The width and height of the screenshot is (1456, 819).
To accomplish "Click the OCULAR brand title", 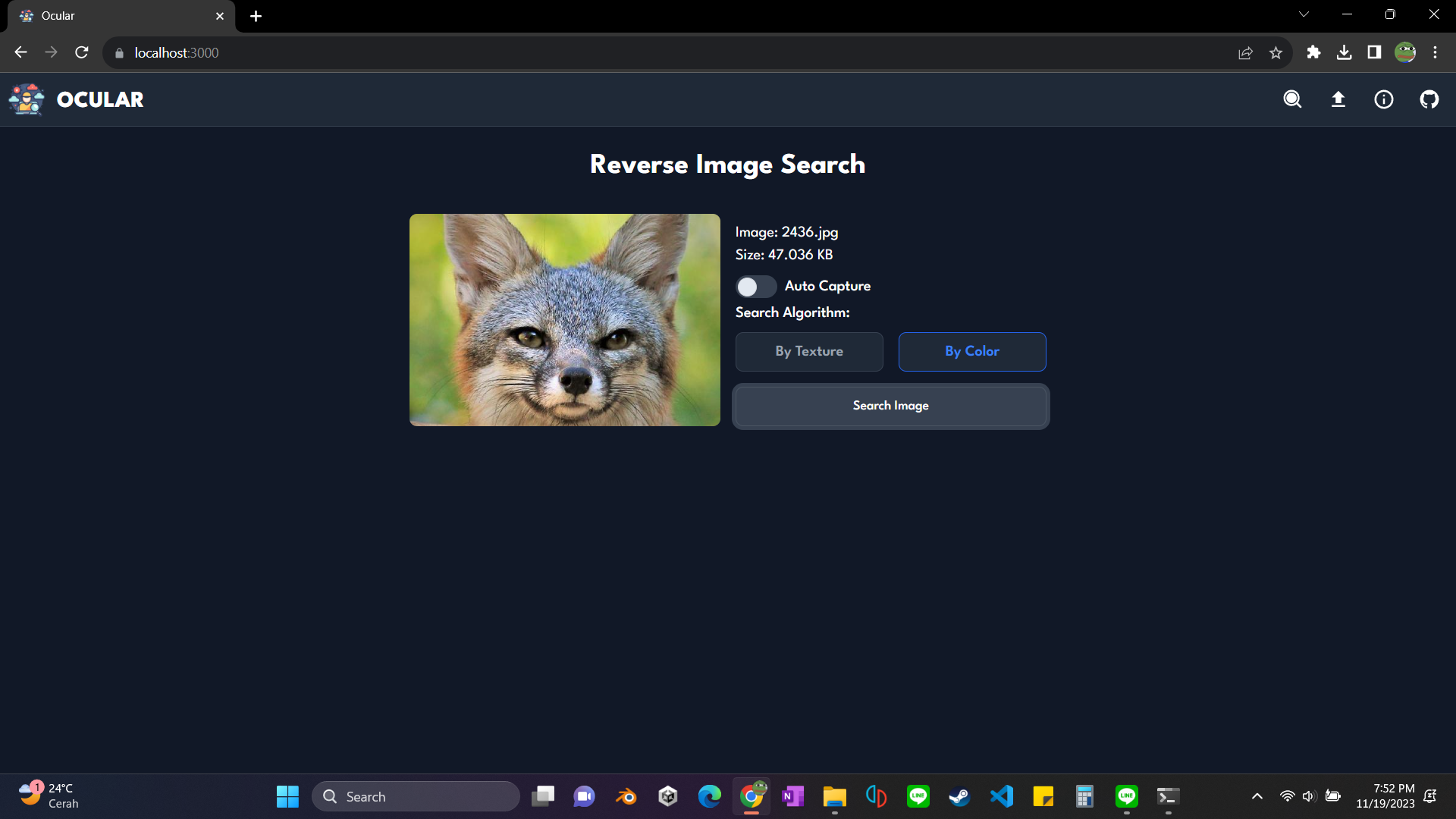I will pyautogui.click(x=100, y=99).
